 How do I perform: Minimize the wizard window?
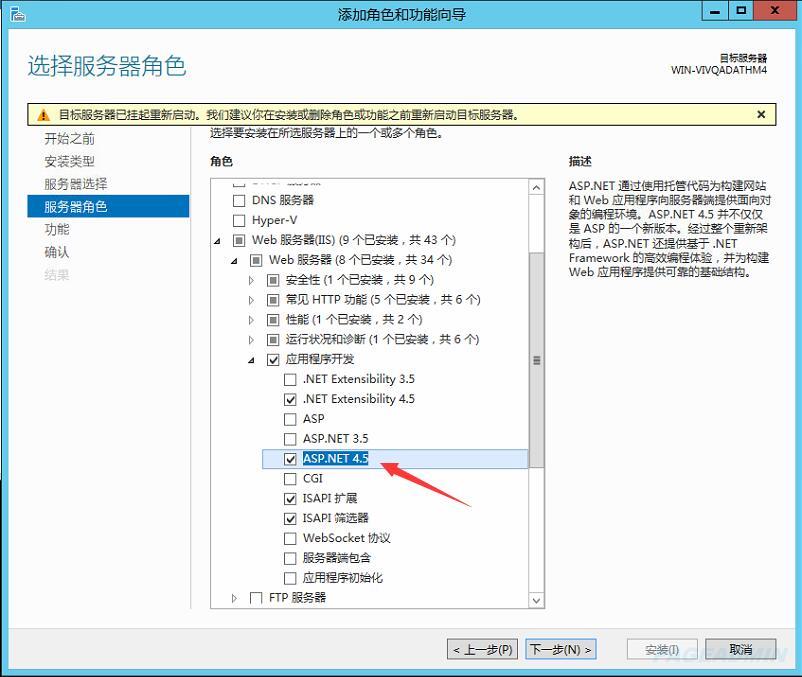[x=715, y=11]
